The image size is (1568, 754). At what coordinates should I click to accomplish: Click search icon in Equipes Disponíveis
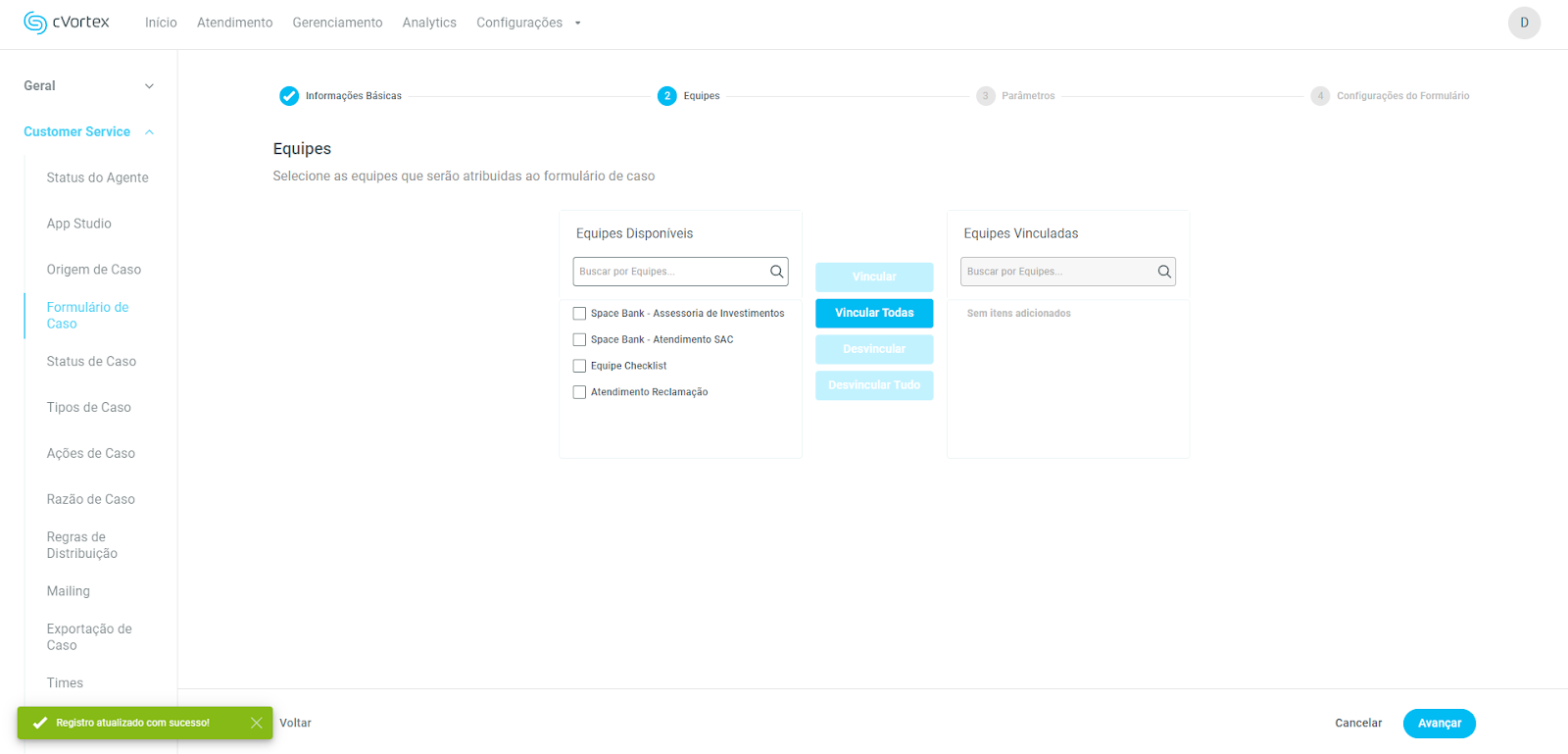[776, 272]
